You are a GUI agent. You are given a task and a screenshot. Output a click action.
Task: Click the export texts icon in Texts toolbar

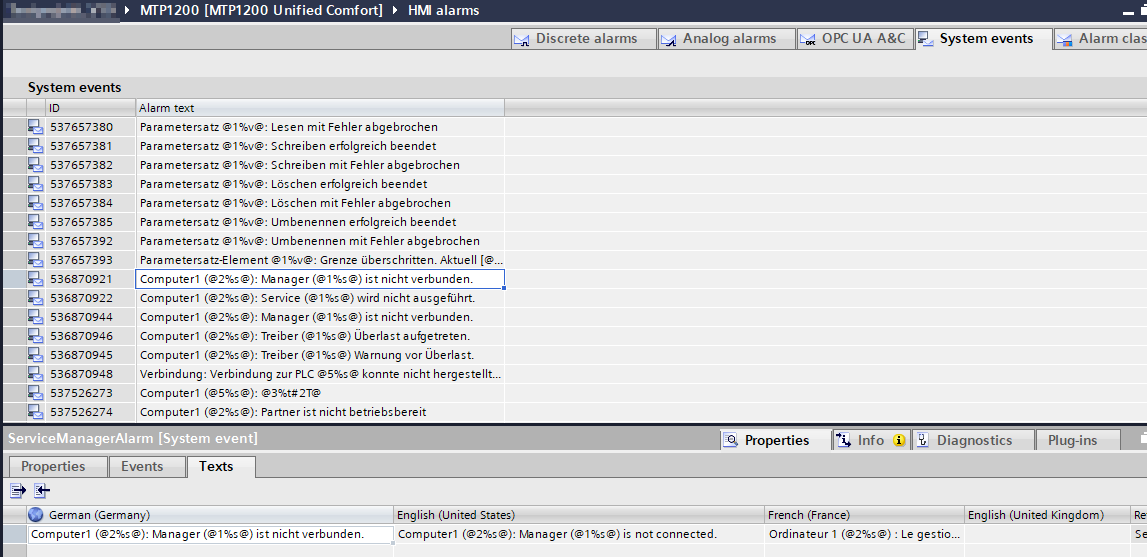pyautogui.click(x=18, y=490)
